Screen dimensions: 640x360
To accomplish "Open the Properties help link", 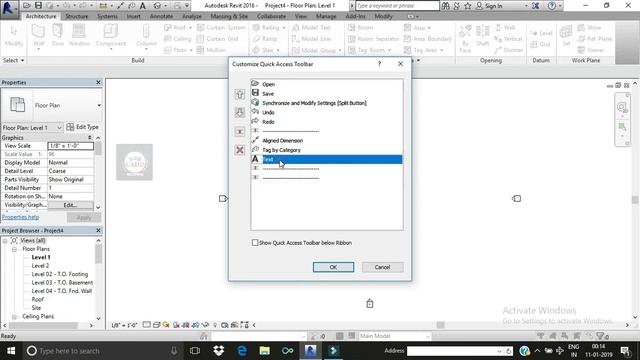I will [x=20, y=217].
